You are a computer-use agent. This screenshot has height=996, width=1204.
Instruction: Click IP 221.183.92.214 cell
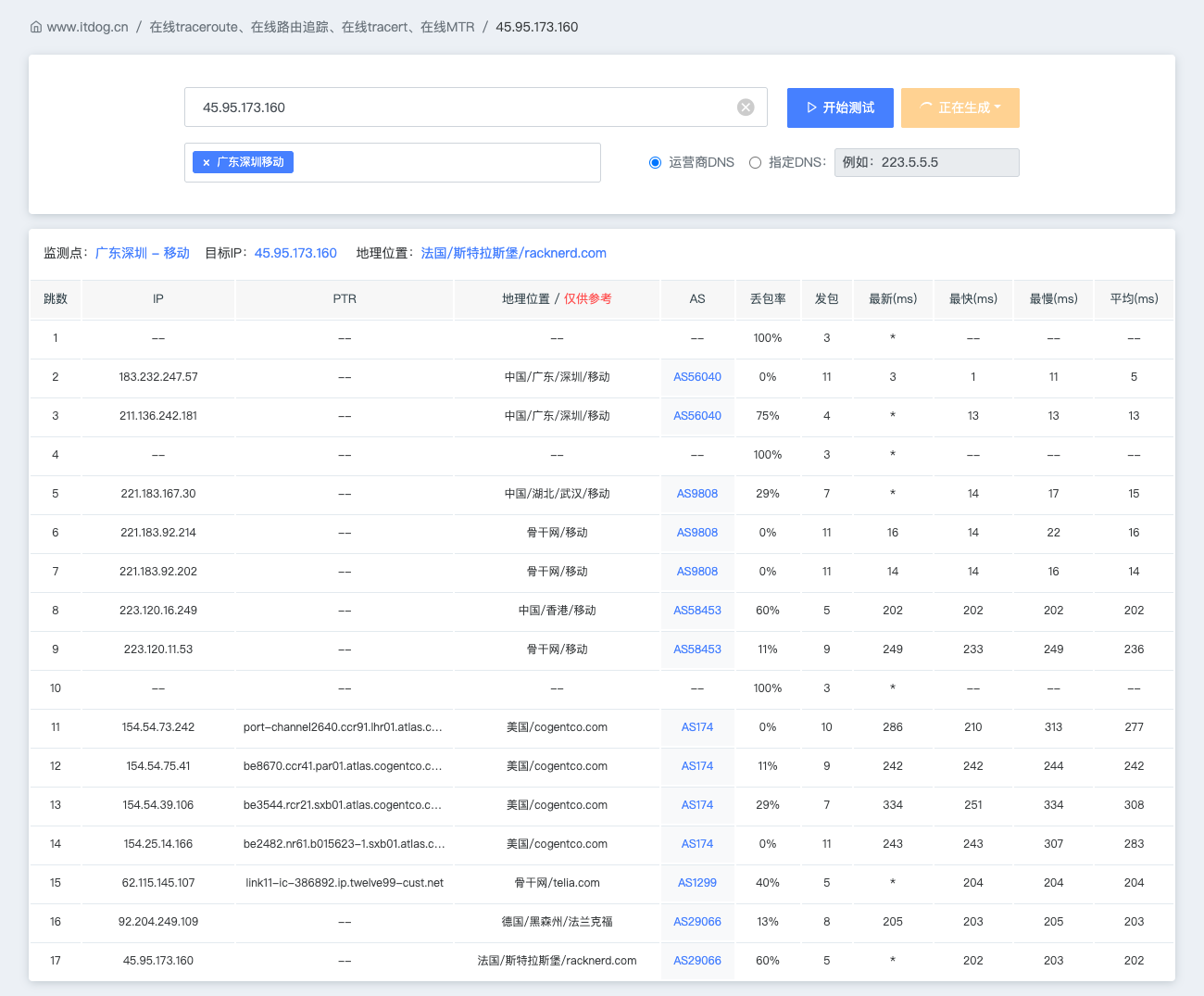pos(158,533)
